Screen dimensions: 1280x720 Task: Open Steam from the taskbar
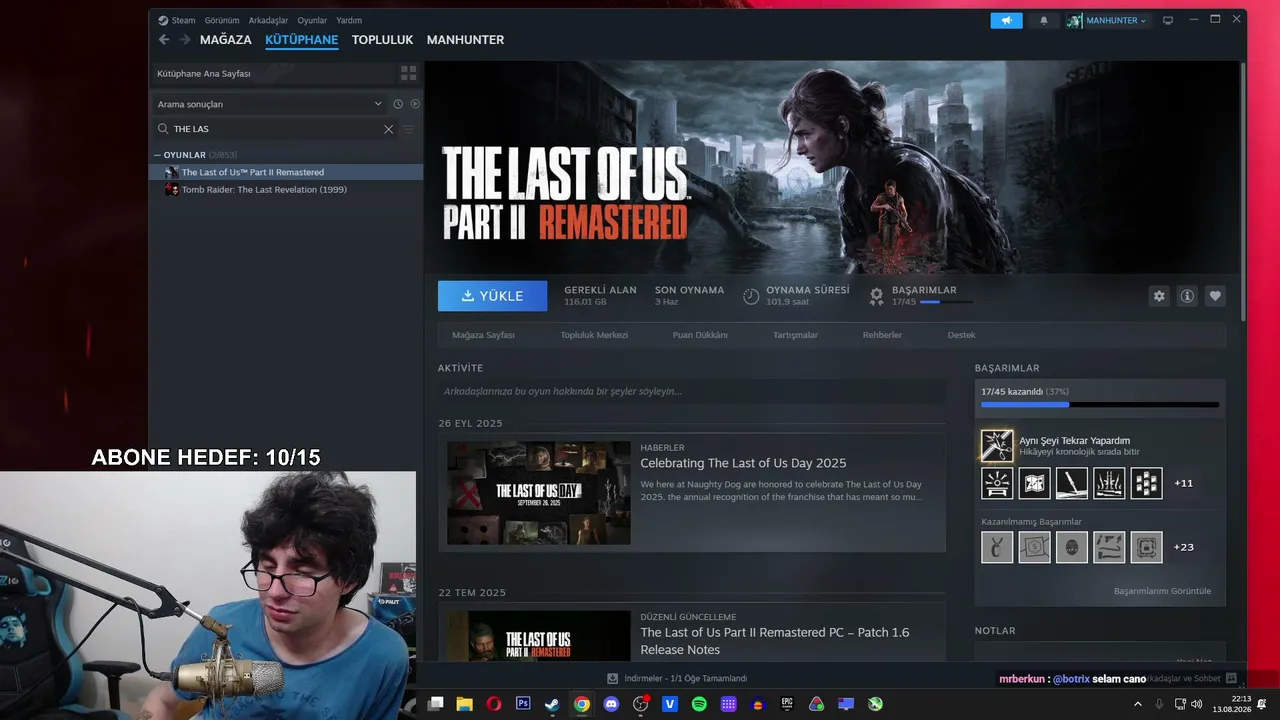(x=552, y=704)
